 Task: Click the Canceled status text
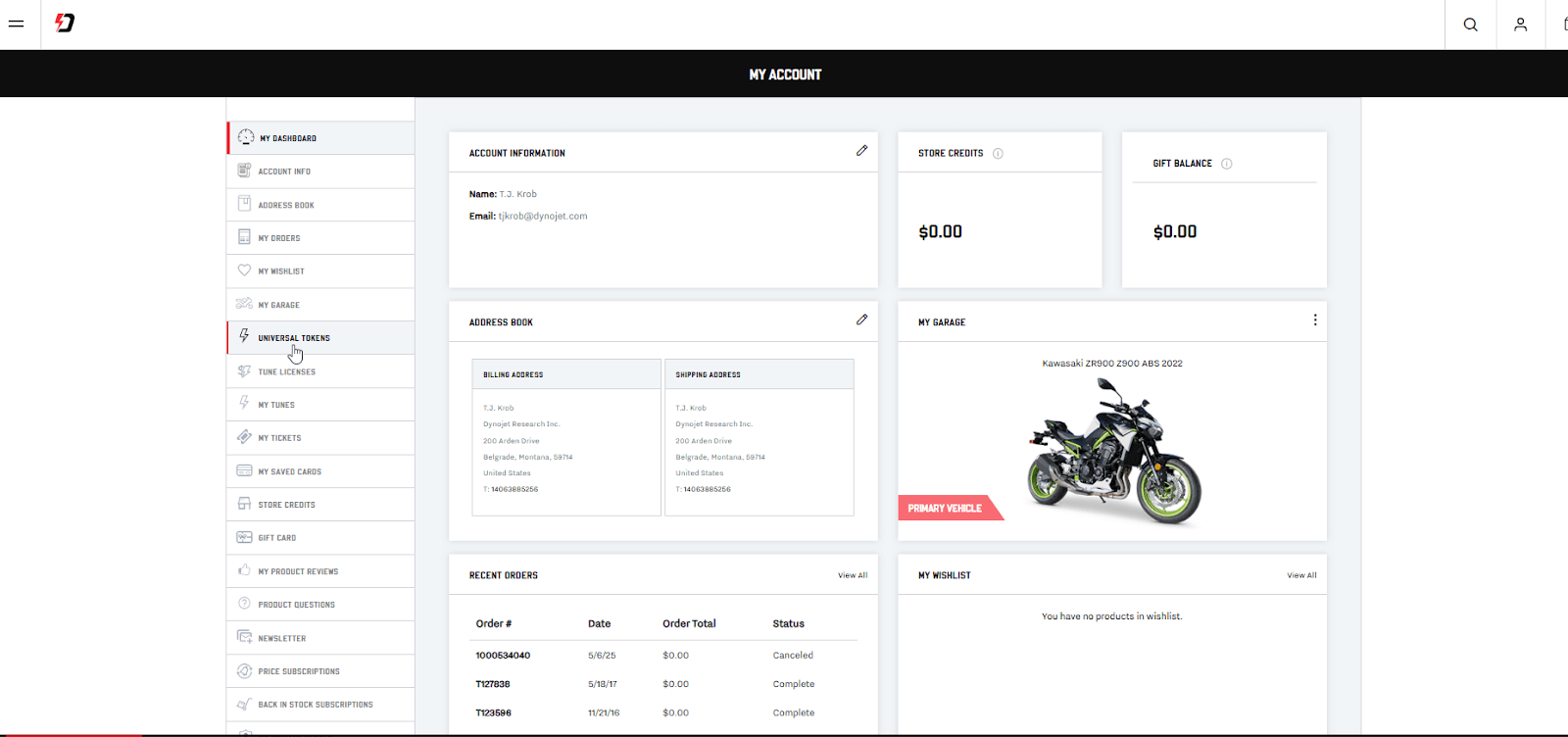793,656
